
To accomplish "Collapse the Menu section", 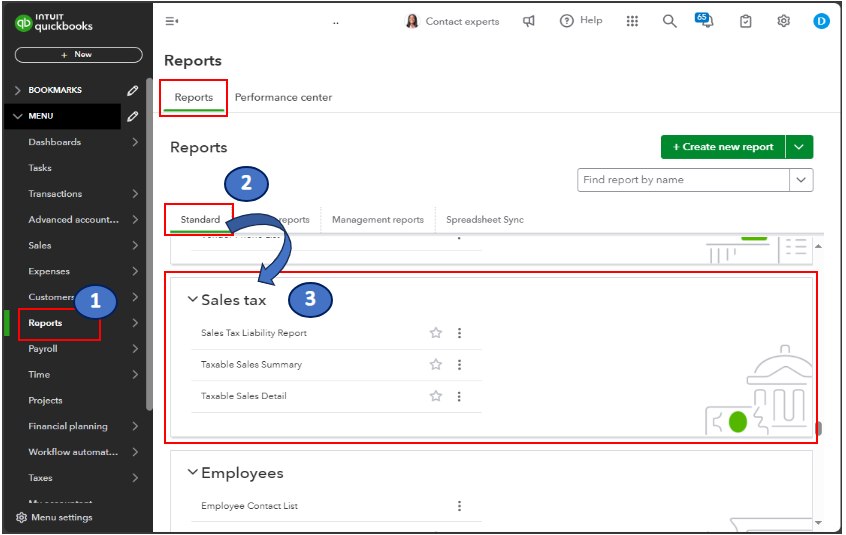I will tap(18, 116).
